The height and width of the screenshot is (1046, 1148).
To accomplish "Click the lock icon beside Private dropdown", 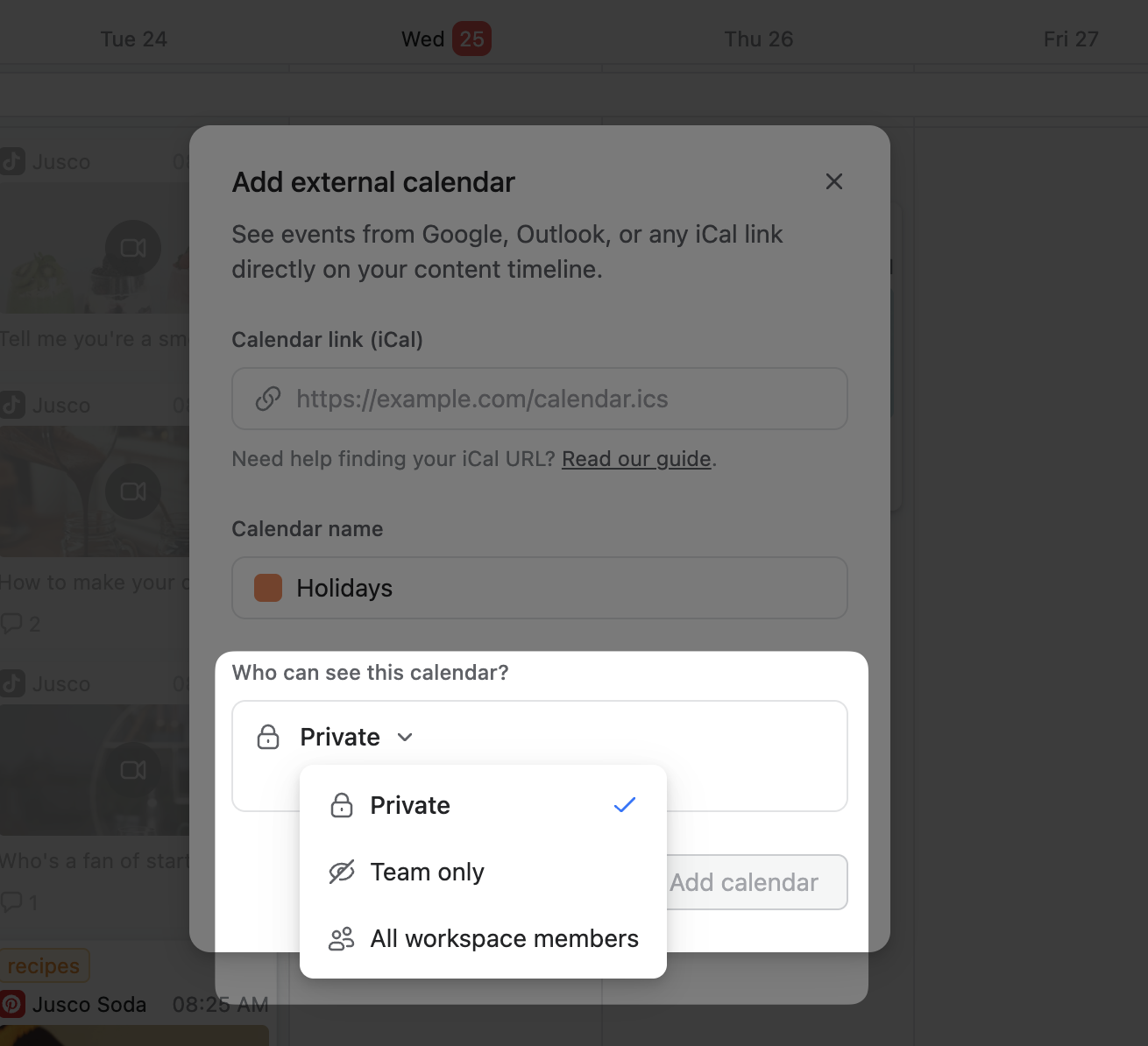I will [268, 737].
